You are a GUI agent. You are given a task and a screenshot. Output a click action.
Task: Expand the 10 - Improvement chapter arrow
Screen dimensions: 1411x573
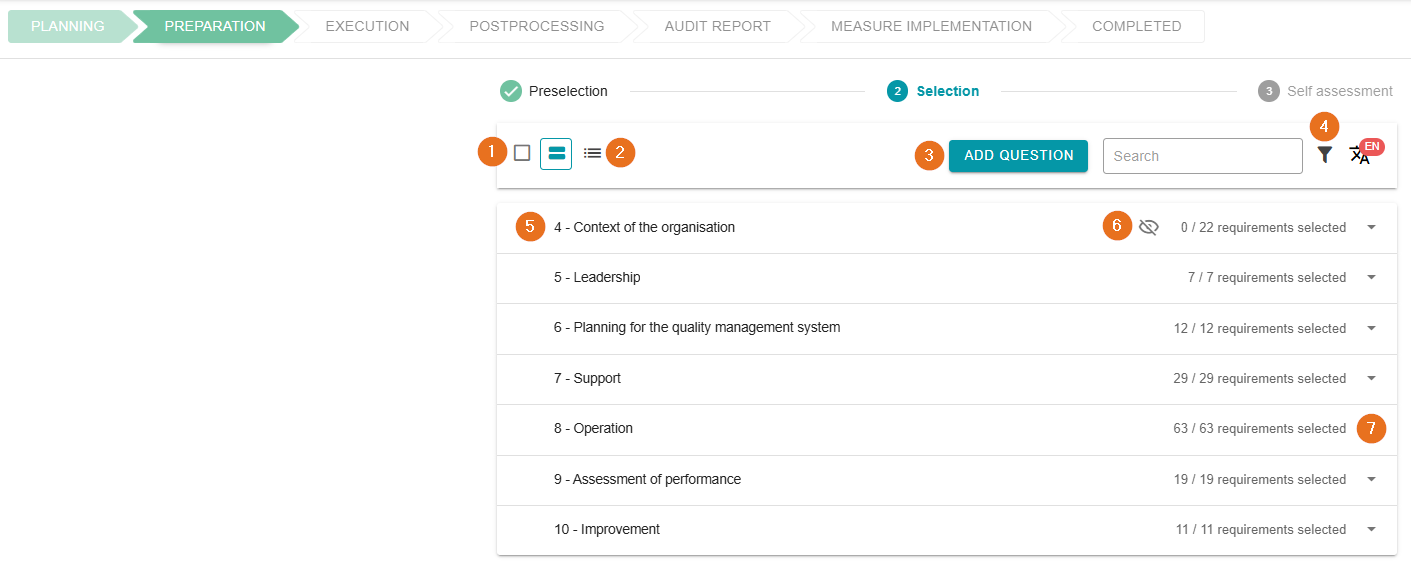click(x=1371, y=529)
